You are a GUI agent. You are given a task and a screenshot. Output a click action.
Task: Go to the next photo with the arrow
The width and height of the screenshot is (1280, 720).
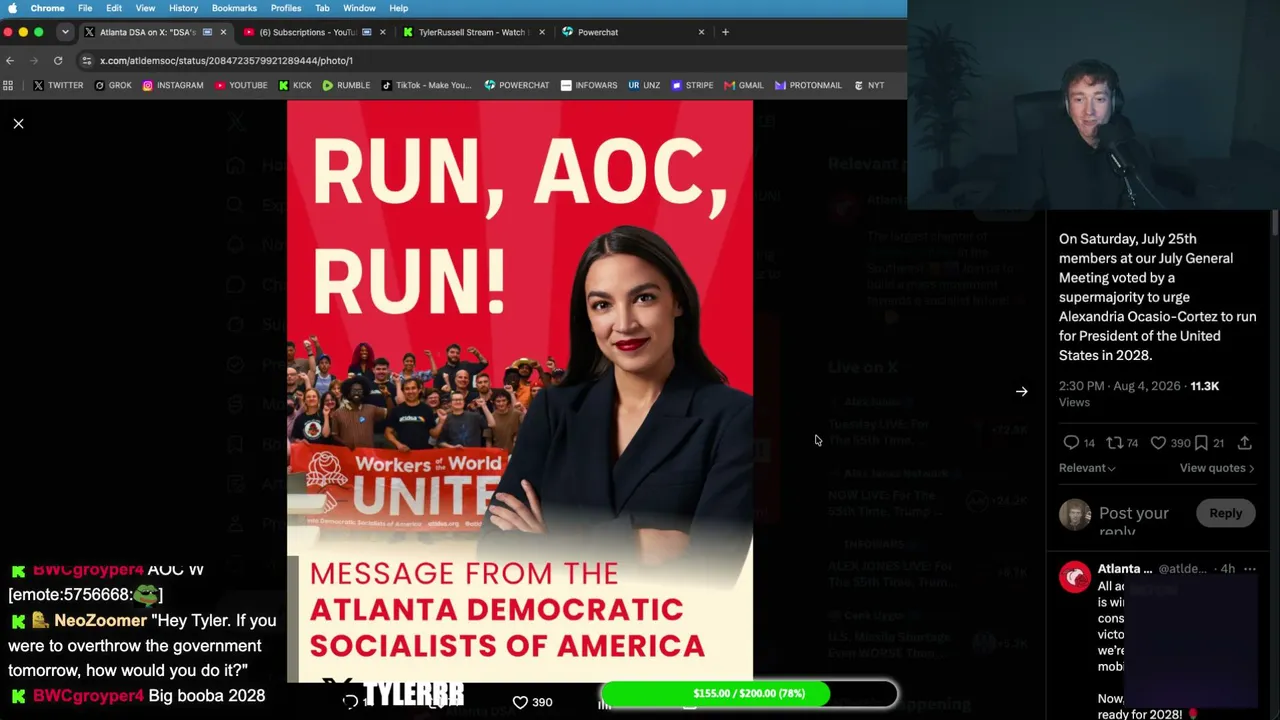pyautogui.click(x=1021, y=392)
